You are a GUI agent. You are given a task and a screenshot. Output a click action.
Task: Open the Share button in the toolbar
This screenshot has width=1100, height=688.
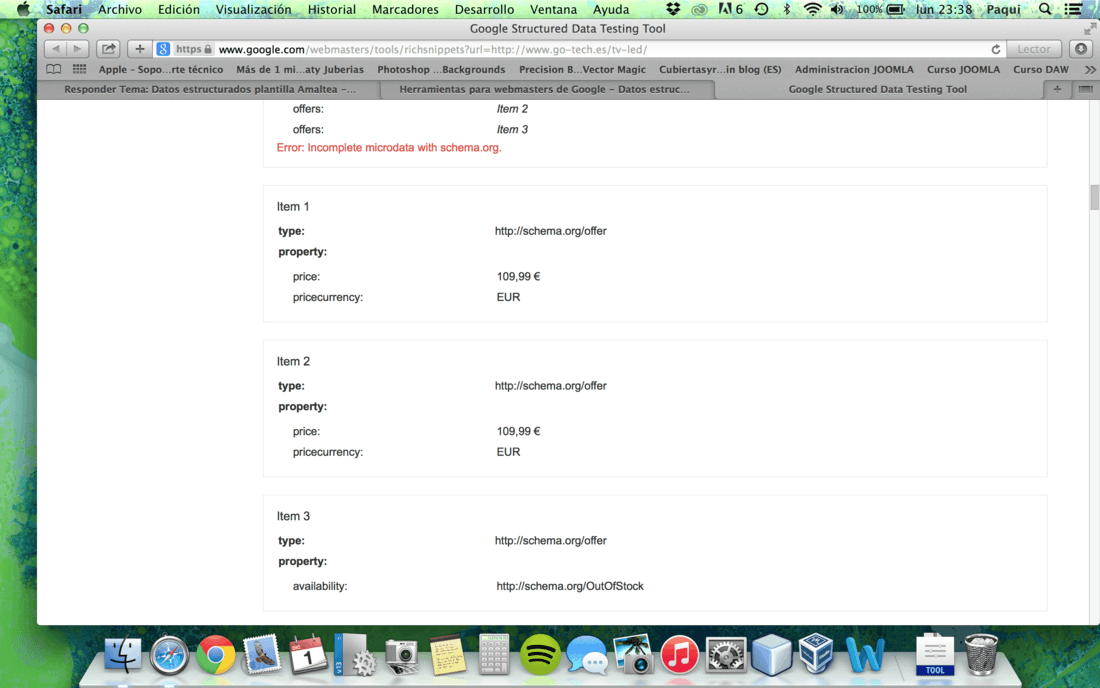(108, 49)
